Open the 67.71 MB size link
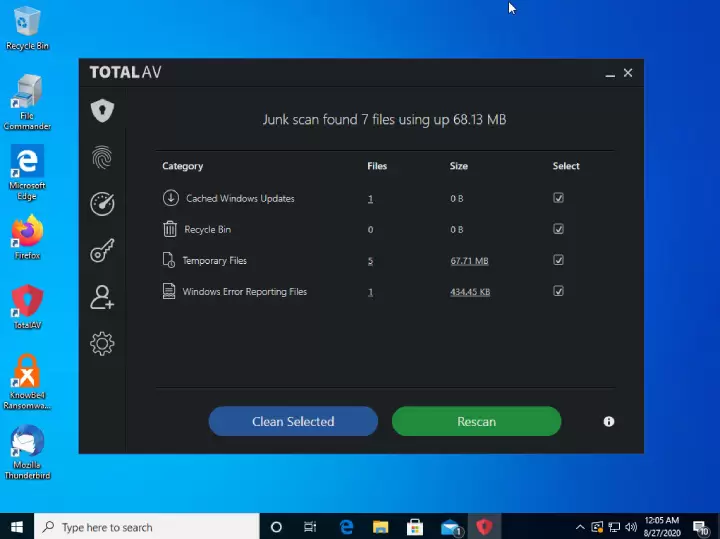 [x=469, y=261]
